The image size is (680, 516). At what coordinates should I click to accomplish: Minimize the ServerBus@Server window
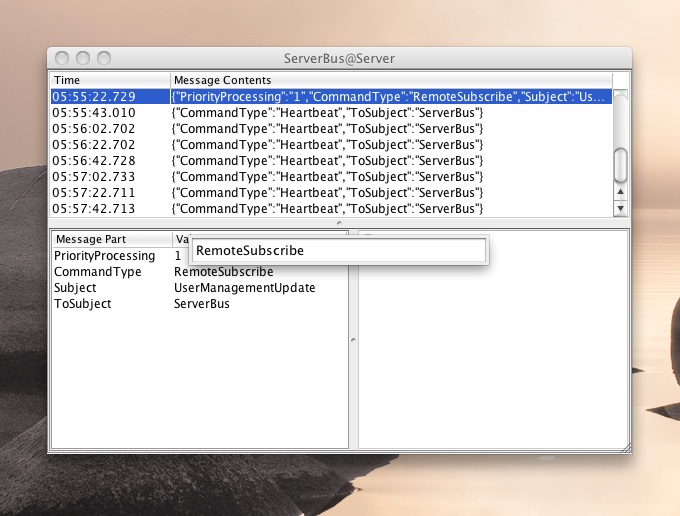pos(83,59)
